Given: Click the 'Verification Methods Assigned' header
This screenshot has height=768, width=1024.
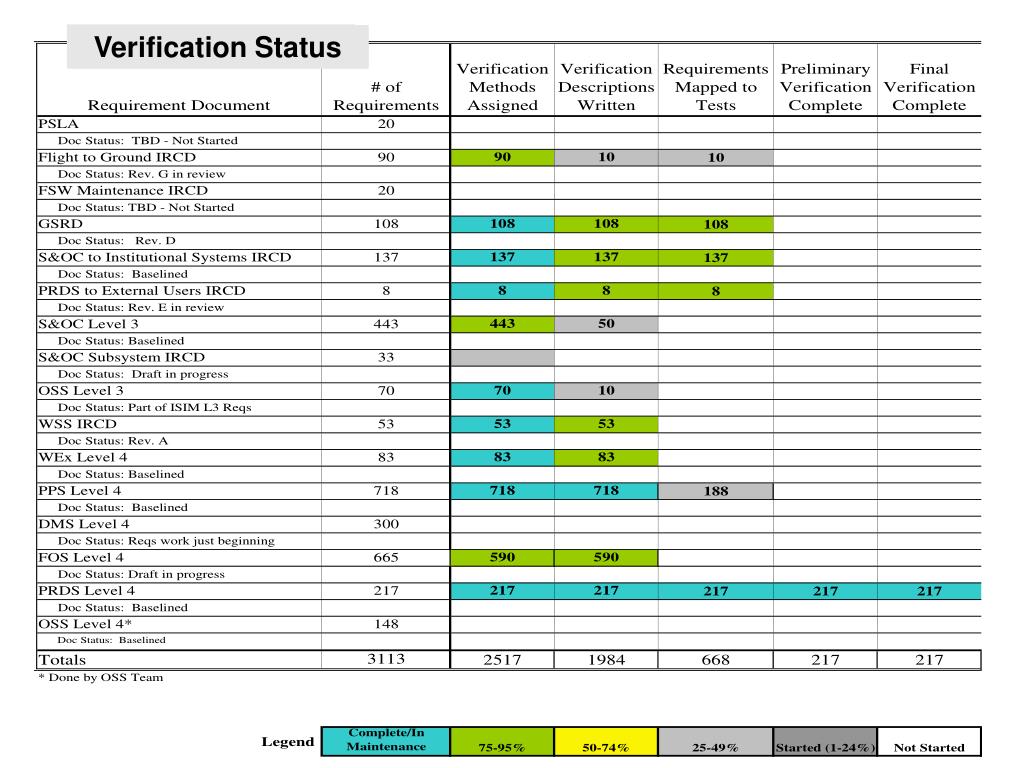Looking at the screenshot, I should (502, 87).
